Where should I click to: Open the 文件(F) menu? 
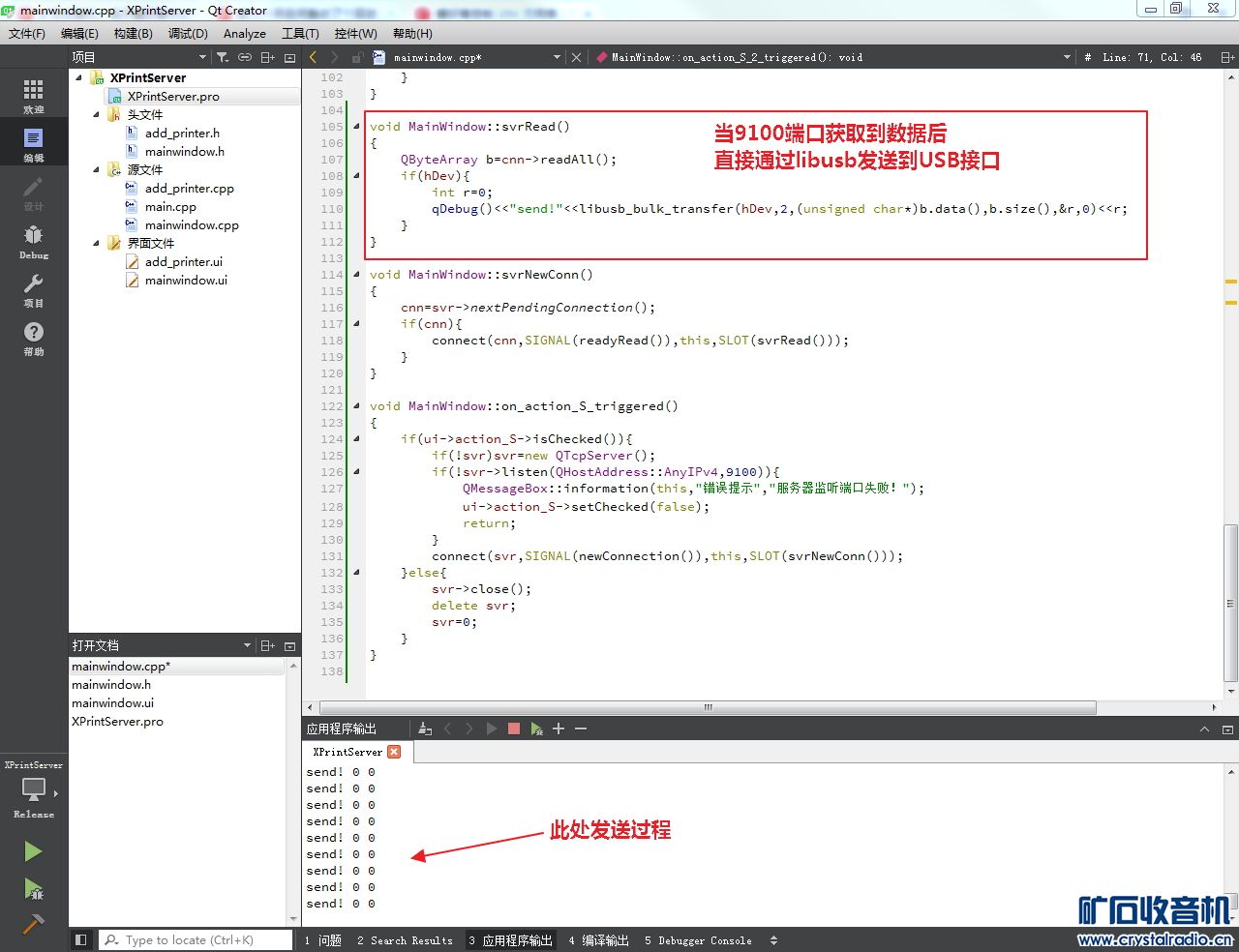(27, 33)
